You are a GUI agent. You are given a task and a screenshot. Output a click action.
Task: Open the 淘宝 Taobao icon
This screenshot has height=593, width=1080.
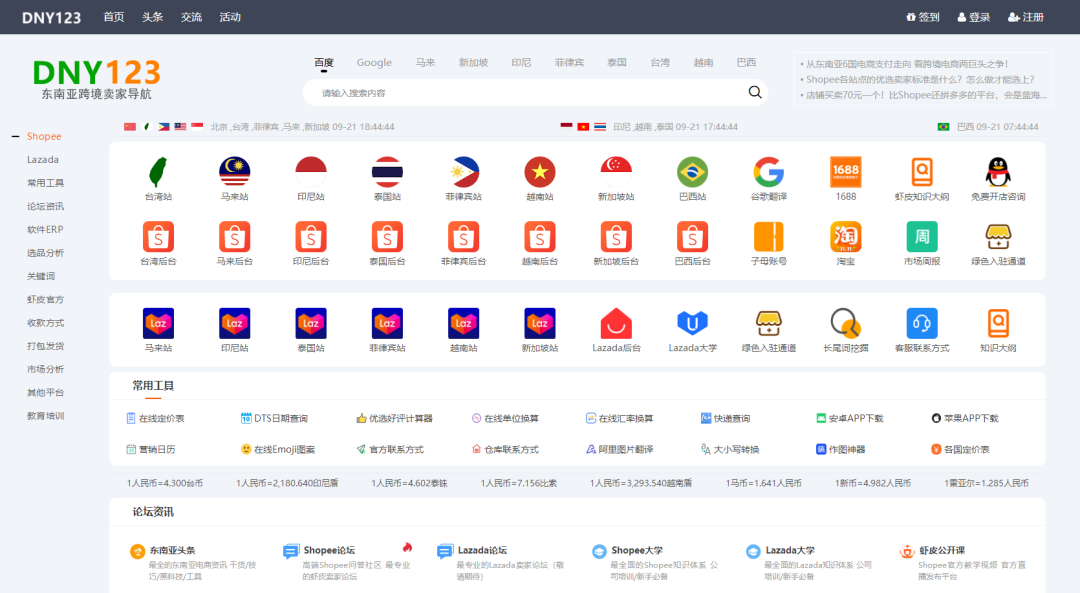845,237
